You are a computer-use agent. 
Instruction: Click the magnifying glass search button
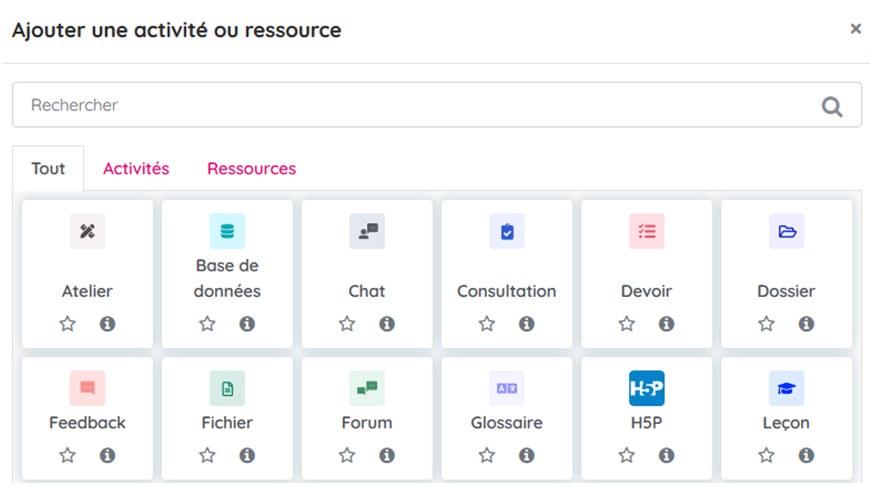pyautogui.click(x=832, y=106)
